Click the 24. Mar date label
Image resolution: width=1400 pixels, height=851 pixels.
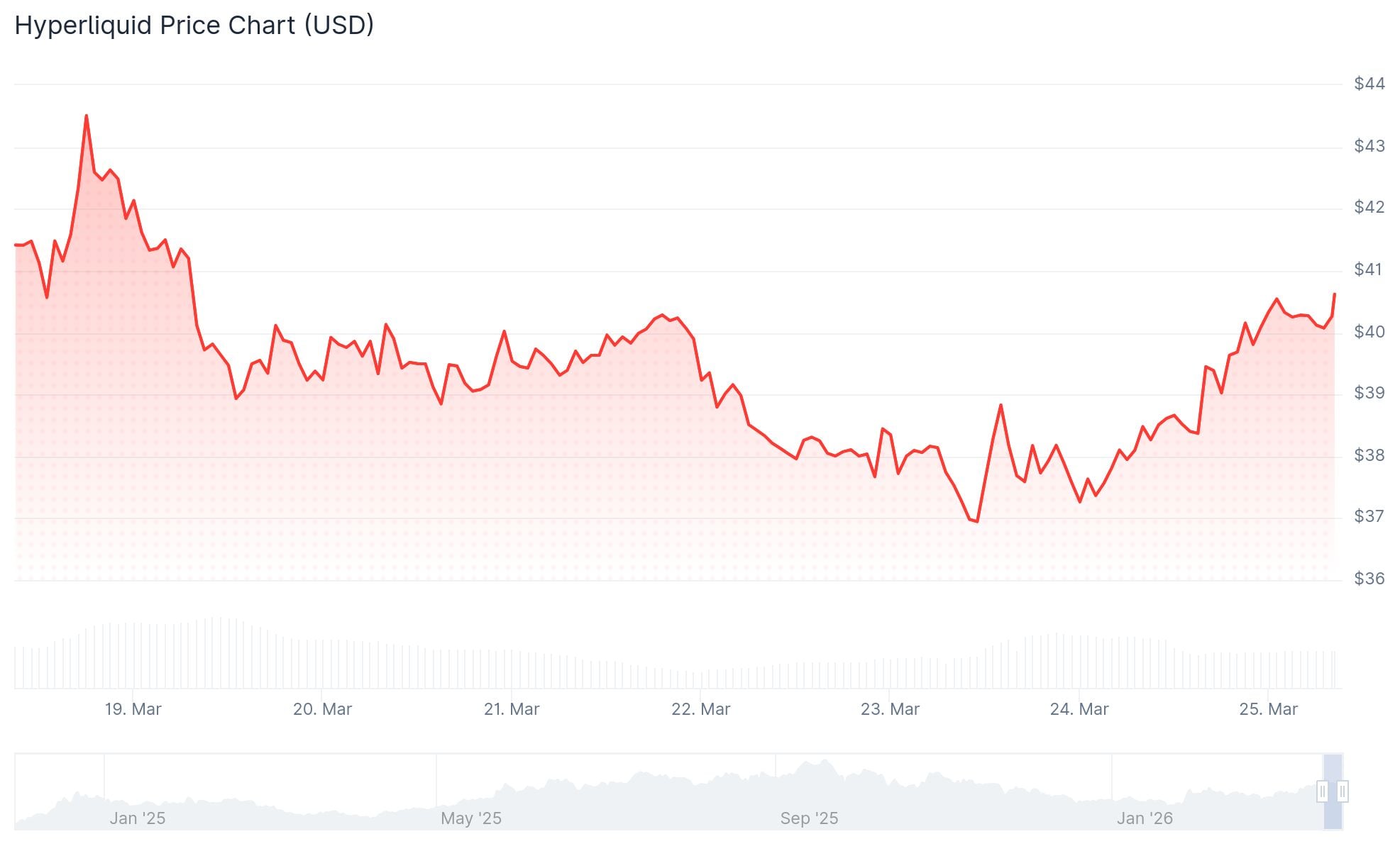(x=1079, y=709)
